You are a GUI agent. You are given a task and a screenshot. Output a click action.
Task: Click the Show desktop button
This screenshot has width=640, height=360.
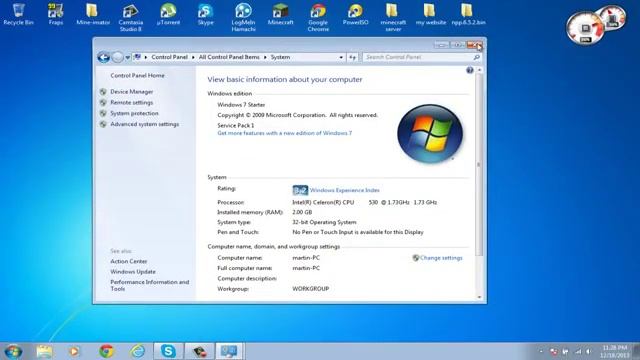(636, 351)
